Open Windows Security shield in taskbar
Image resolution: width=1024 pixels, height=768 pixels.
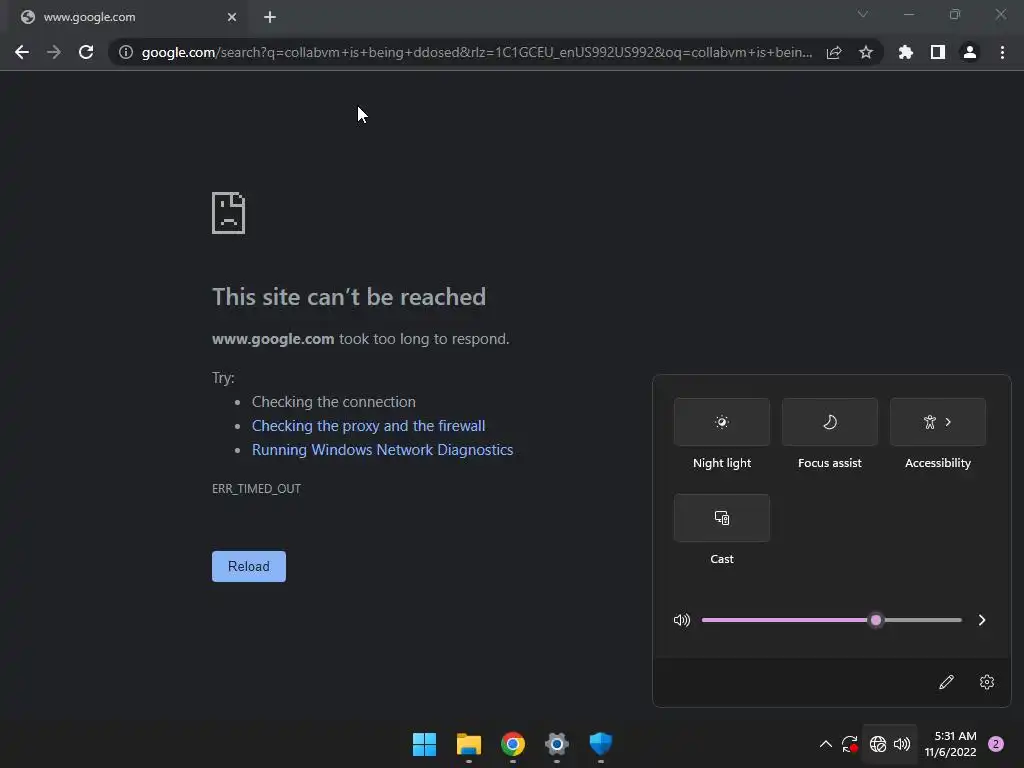pyautogui.click(x=601, y=744)
